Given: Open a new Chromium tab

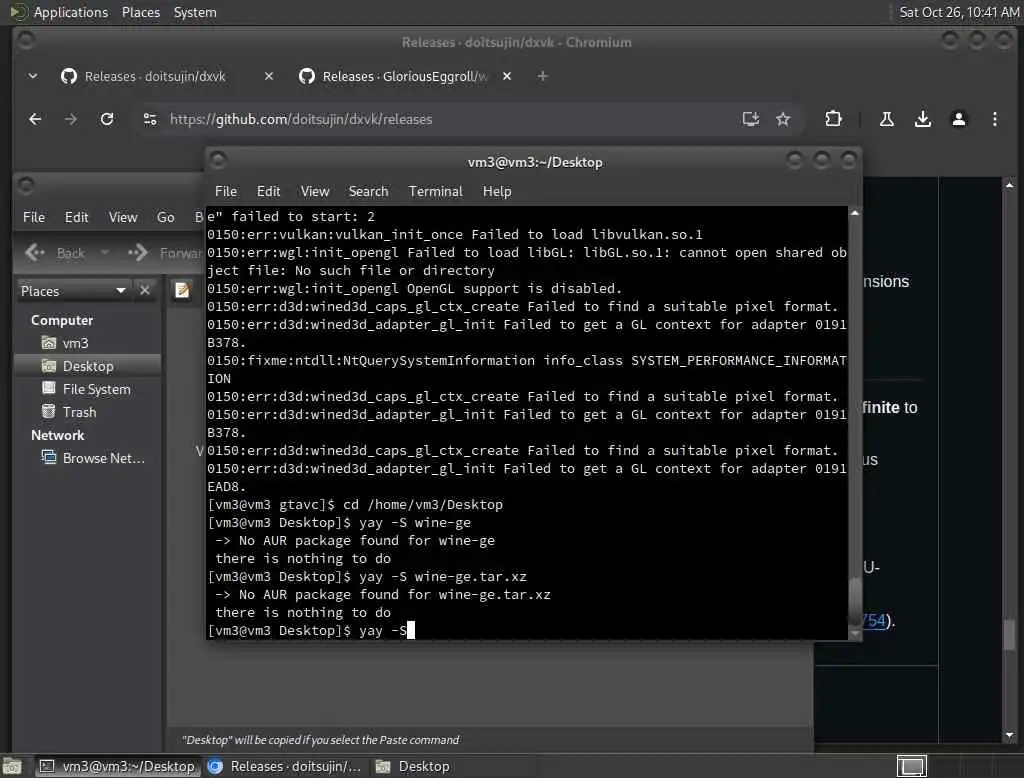Looking at the screenshot, I should (542, 76).
